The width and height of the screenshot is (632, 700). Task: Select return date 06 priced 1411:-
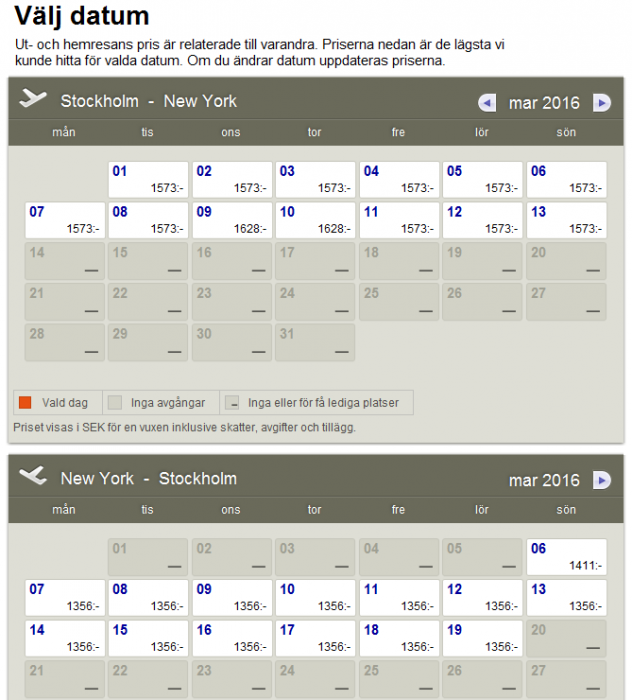(x=566, y=556)
